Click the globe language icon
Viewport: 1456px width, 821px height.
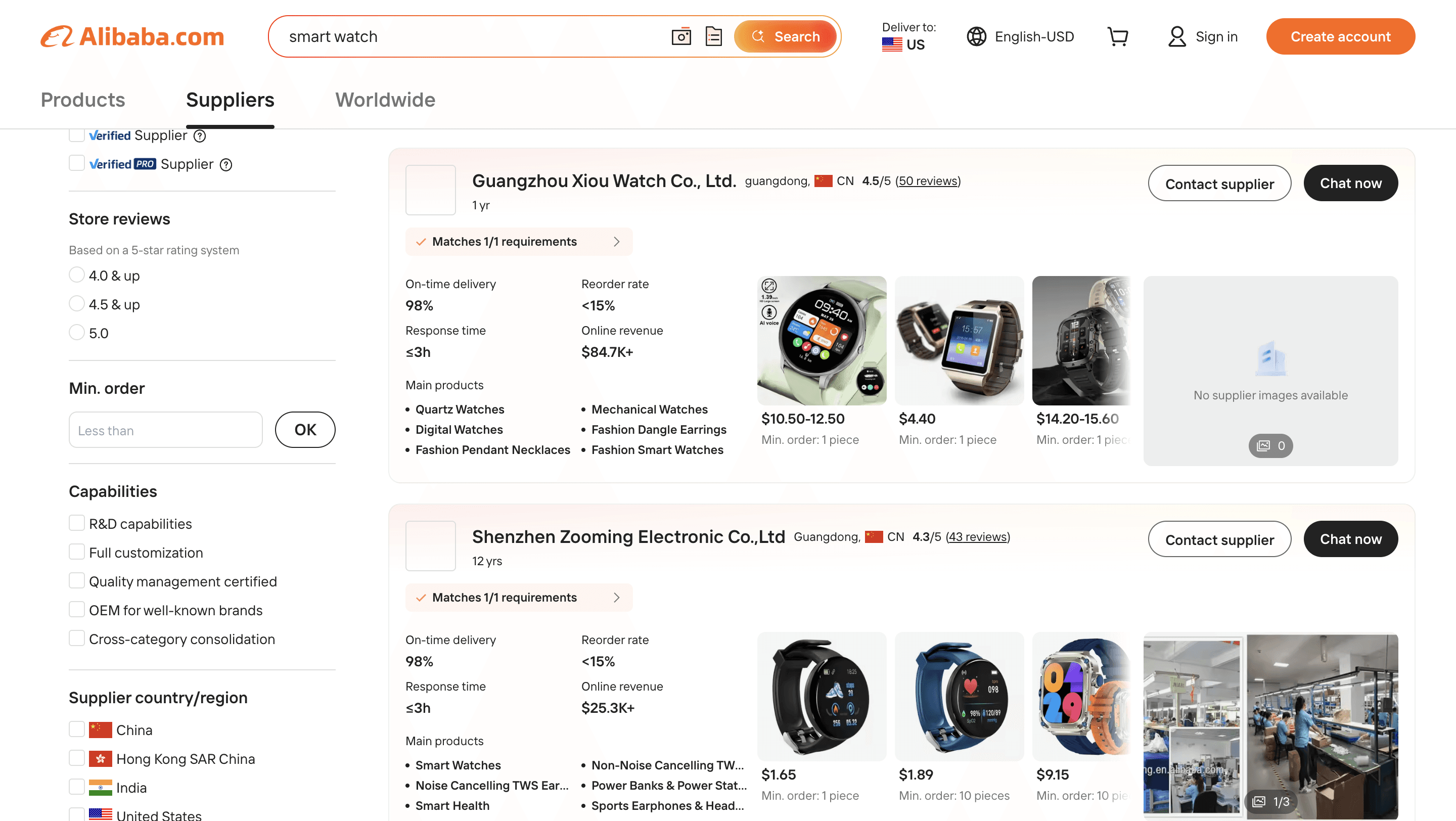click(x=976, y=36)
